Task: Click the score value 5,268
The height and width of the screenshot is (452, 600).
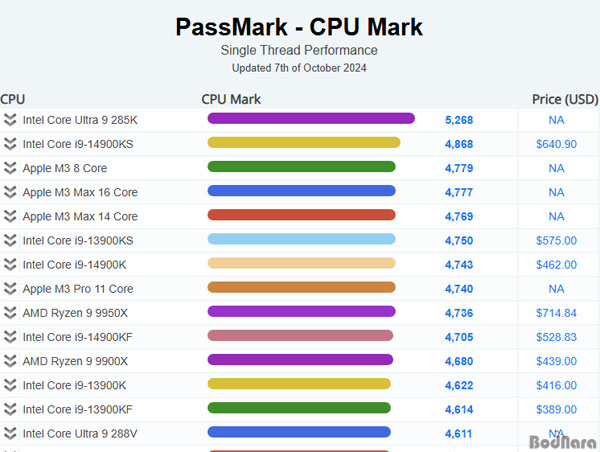Action: tap(459, 120)
